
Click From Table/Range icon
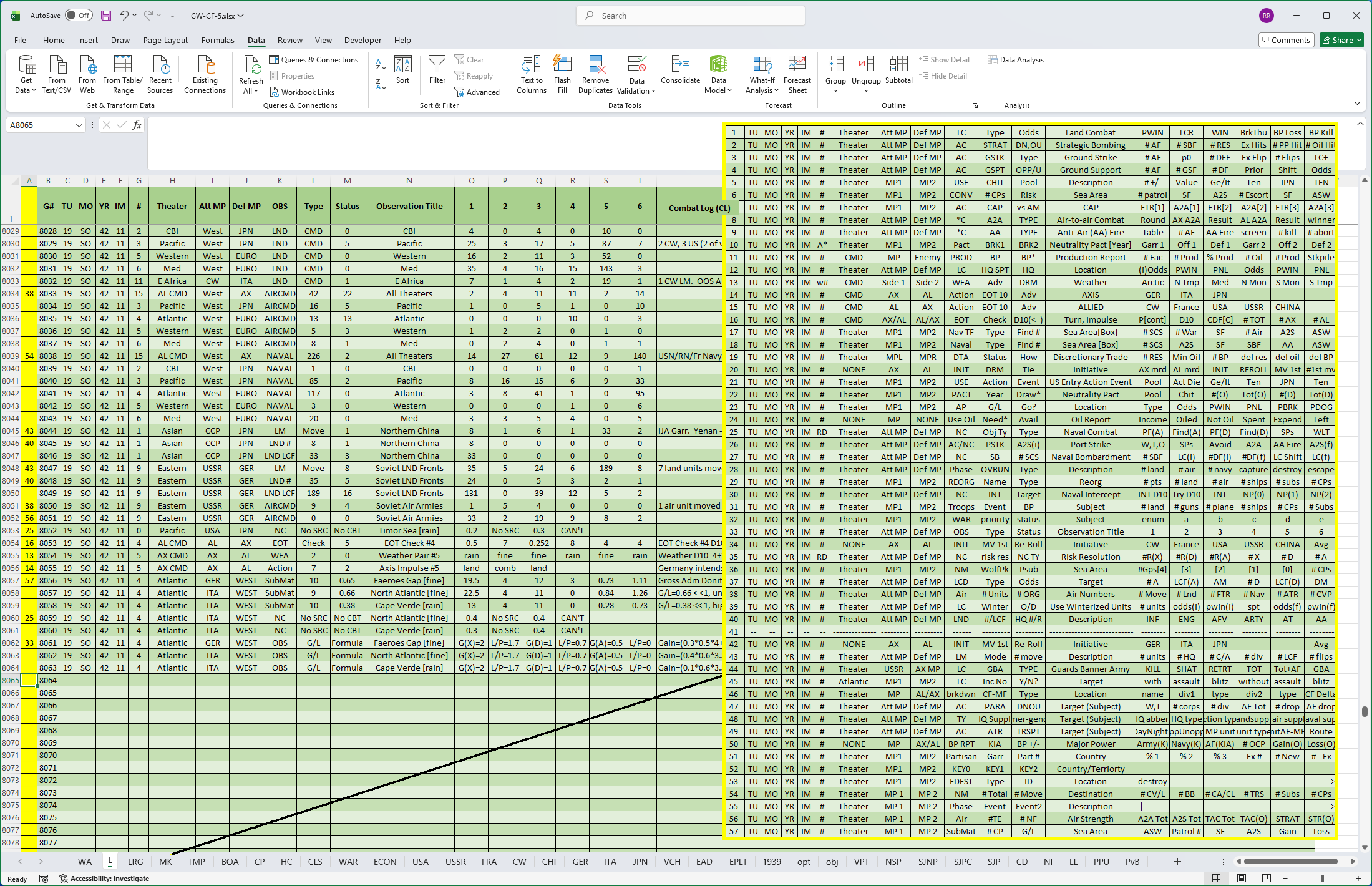point(123,75)
